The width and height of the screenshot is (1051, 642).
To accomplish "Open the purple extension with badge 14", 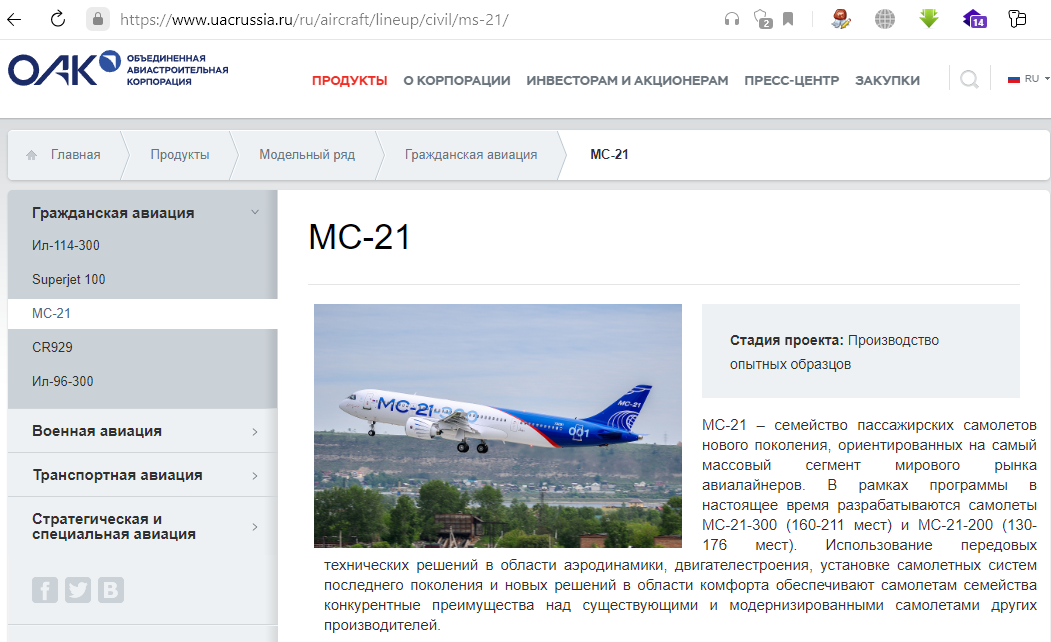I will click(975, 19).
